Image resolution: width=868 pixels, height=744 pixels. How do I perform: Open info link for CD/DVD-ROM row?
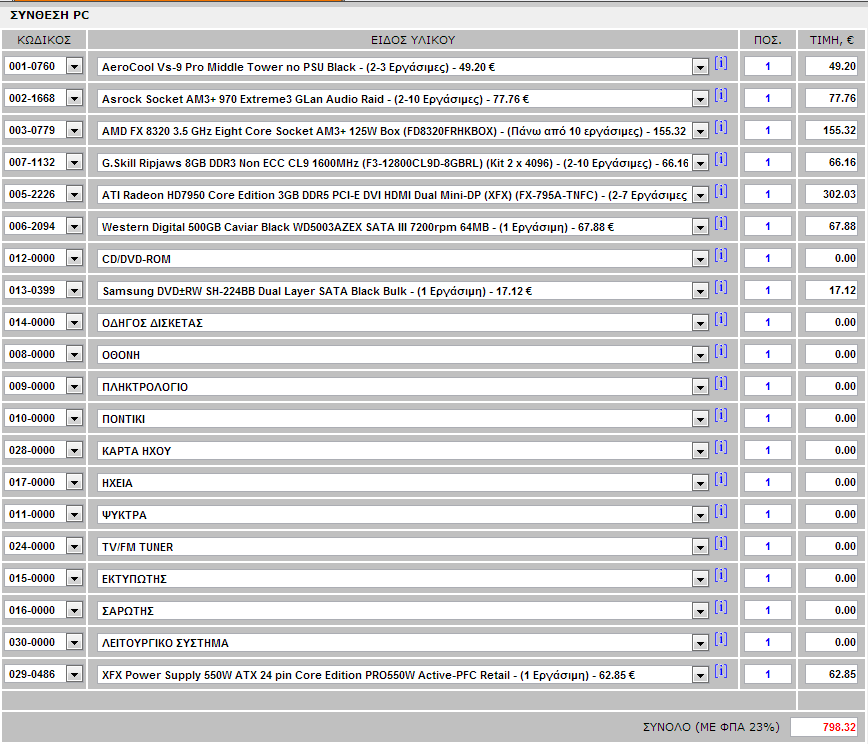[721, 256]
